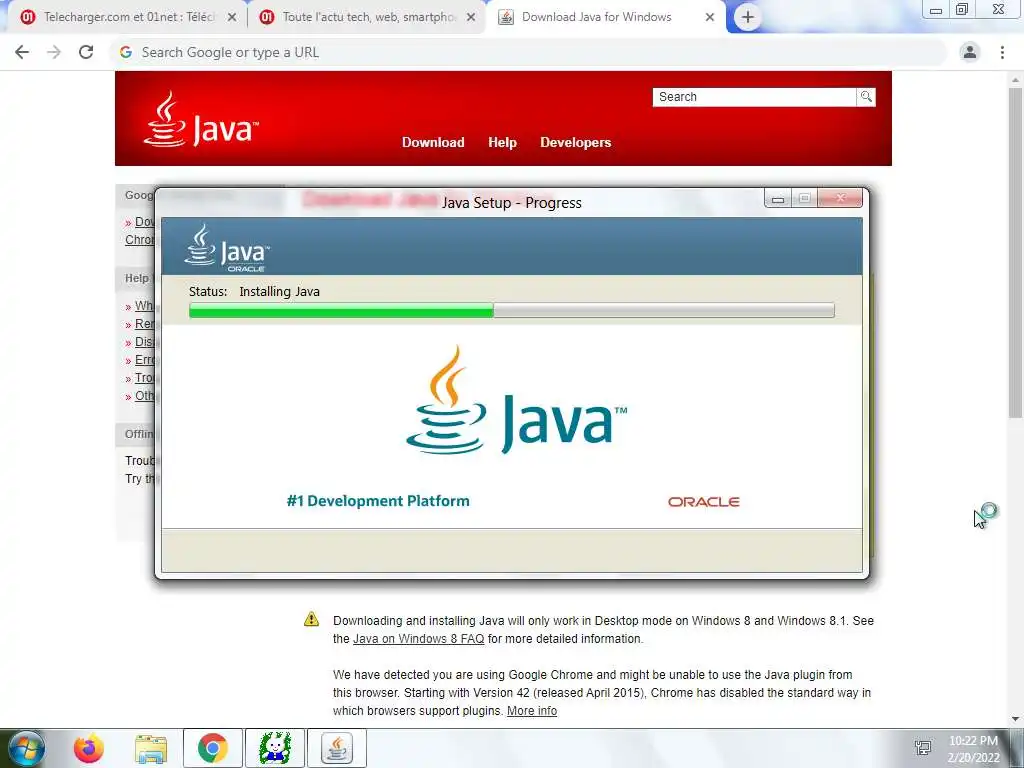Click the Java site search magnifier
The height and width of the screenshot is (768, 1024).
(x=866, y=97)
